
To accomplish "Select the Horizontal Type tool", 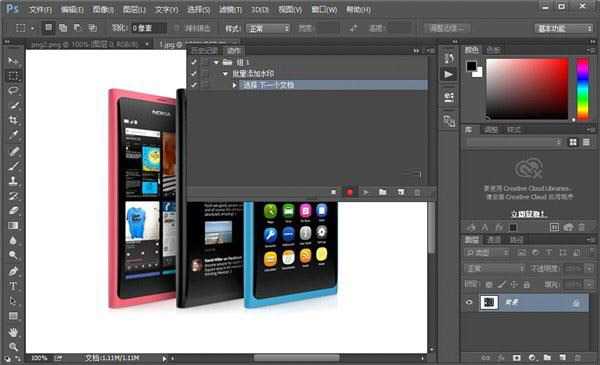I will click(x=13, y=286).
